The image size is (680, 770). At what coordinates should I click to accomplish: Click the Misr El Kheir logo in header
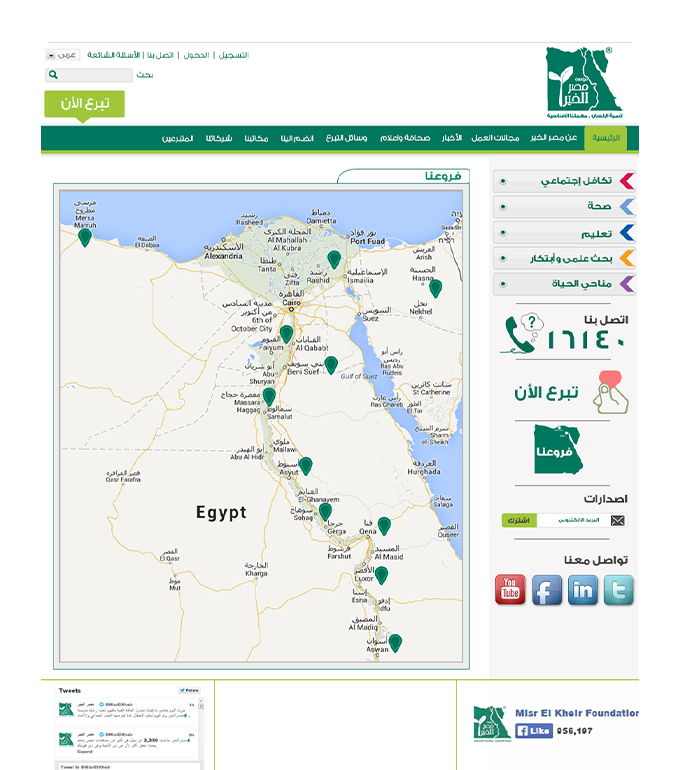[x=584, y=82]
